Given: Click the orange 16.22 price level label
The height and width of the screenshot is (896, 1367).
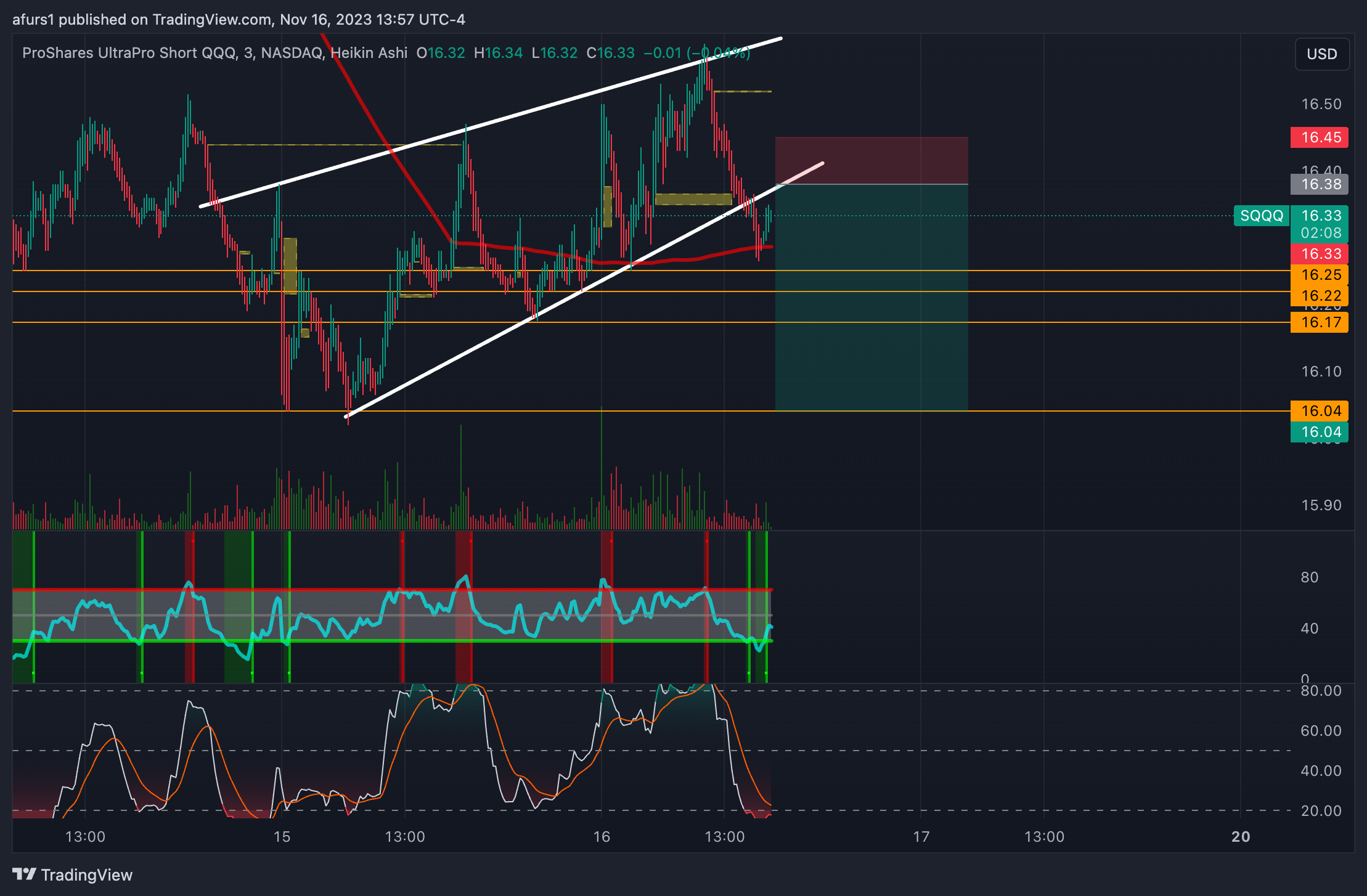Looking at the screenshot, I should click(1320, 296).
